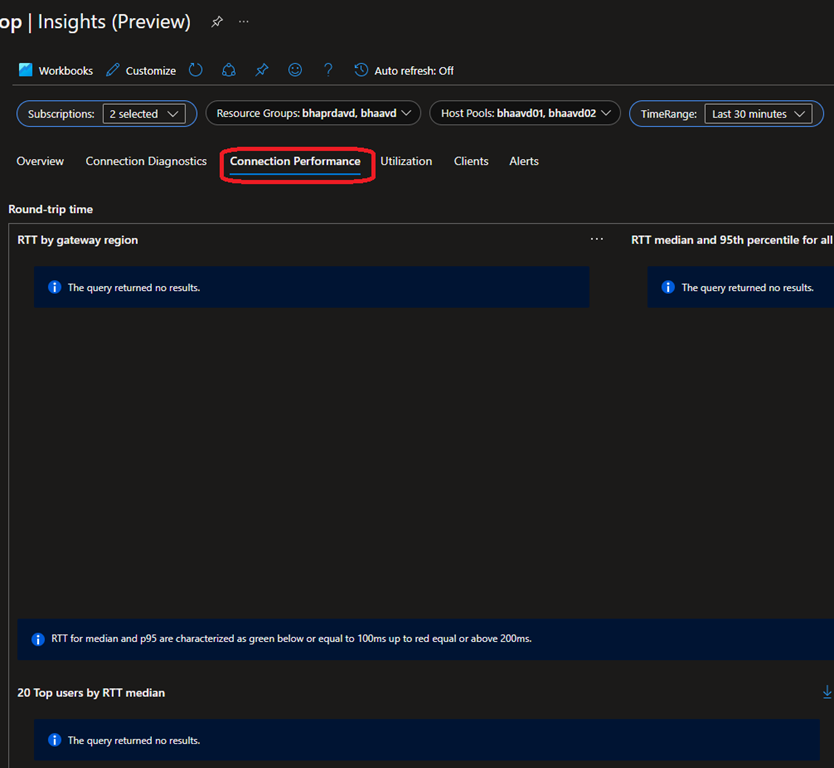Expand the Host Pools dropdown
The height and width of the screenshot is (768, 834).
click(525, 114)
